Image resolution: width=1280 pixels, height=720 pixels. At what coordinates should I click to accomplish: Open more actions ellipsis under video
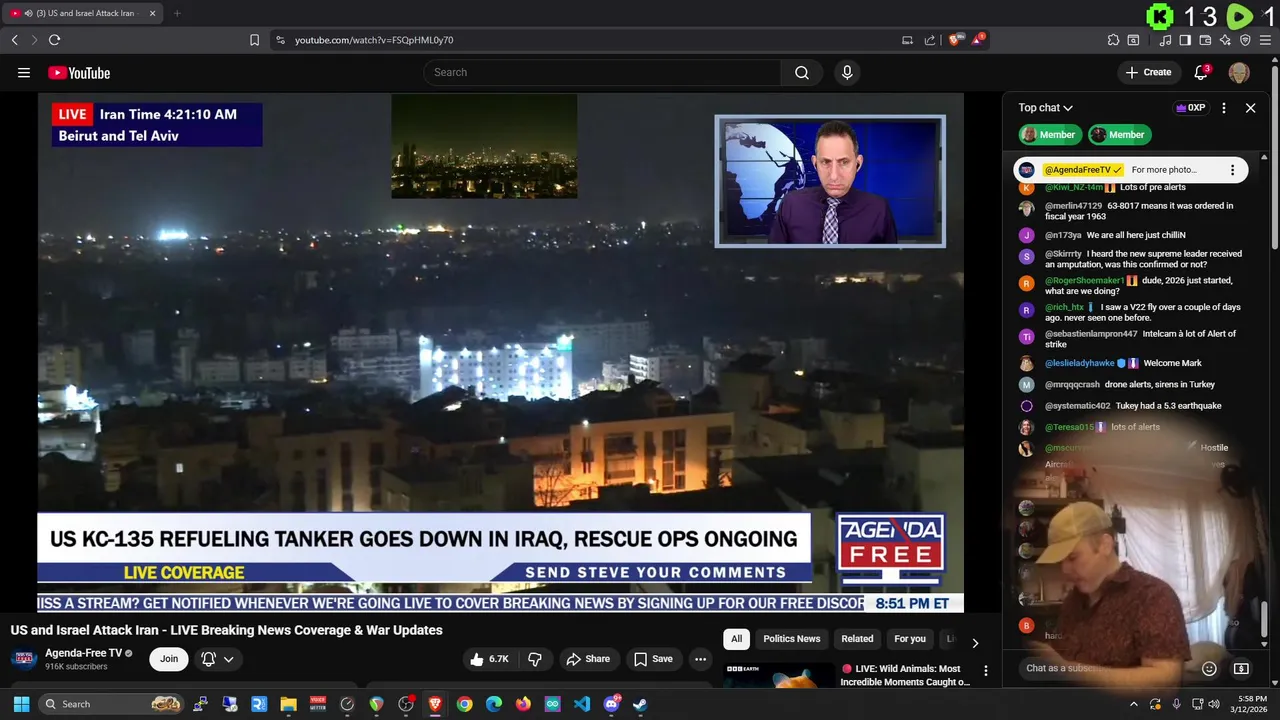point(700,659)
